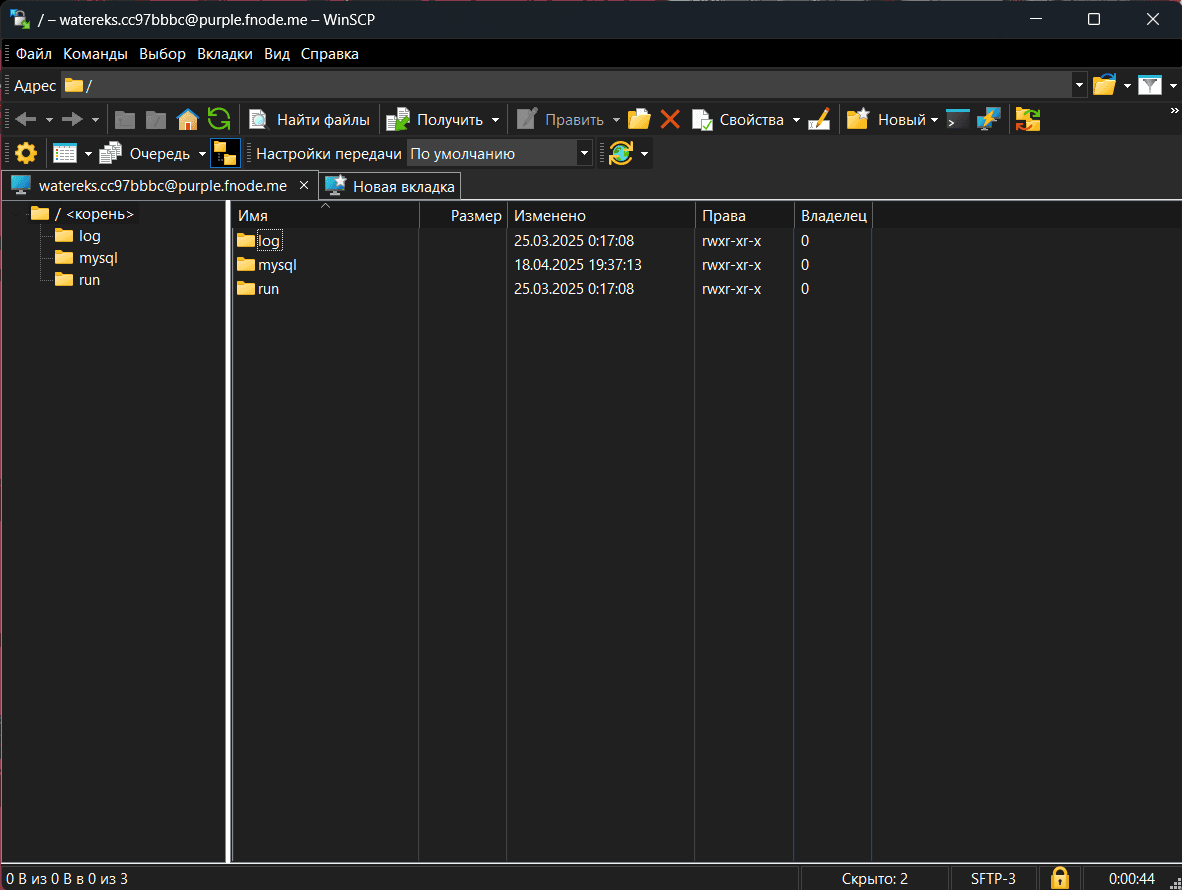Click the red X delete icon
Screen dimensions: 1182x890
[670, 120]
